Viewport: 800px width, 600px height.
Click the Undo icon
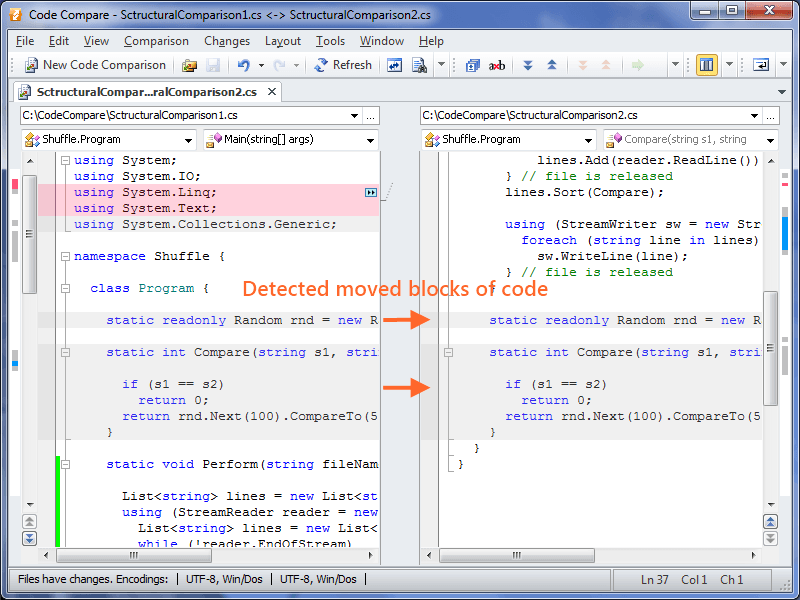(x=244, y=65)
